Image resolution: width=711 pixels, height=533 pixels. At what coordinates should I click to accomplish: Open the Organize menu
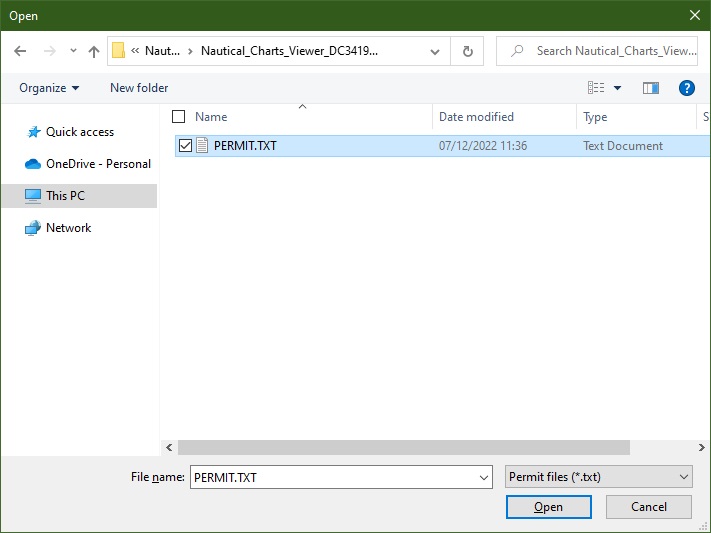coord(49,88)
